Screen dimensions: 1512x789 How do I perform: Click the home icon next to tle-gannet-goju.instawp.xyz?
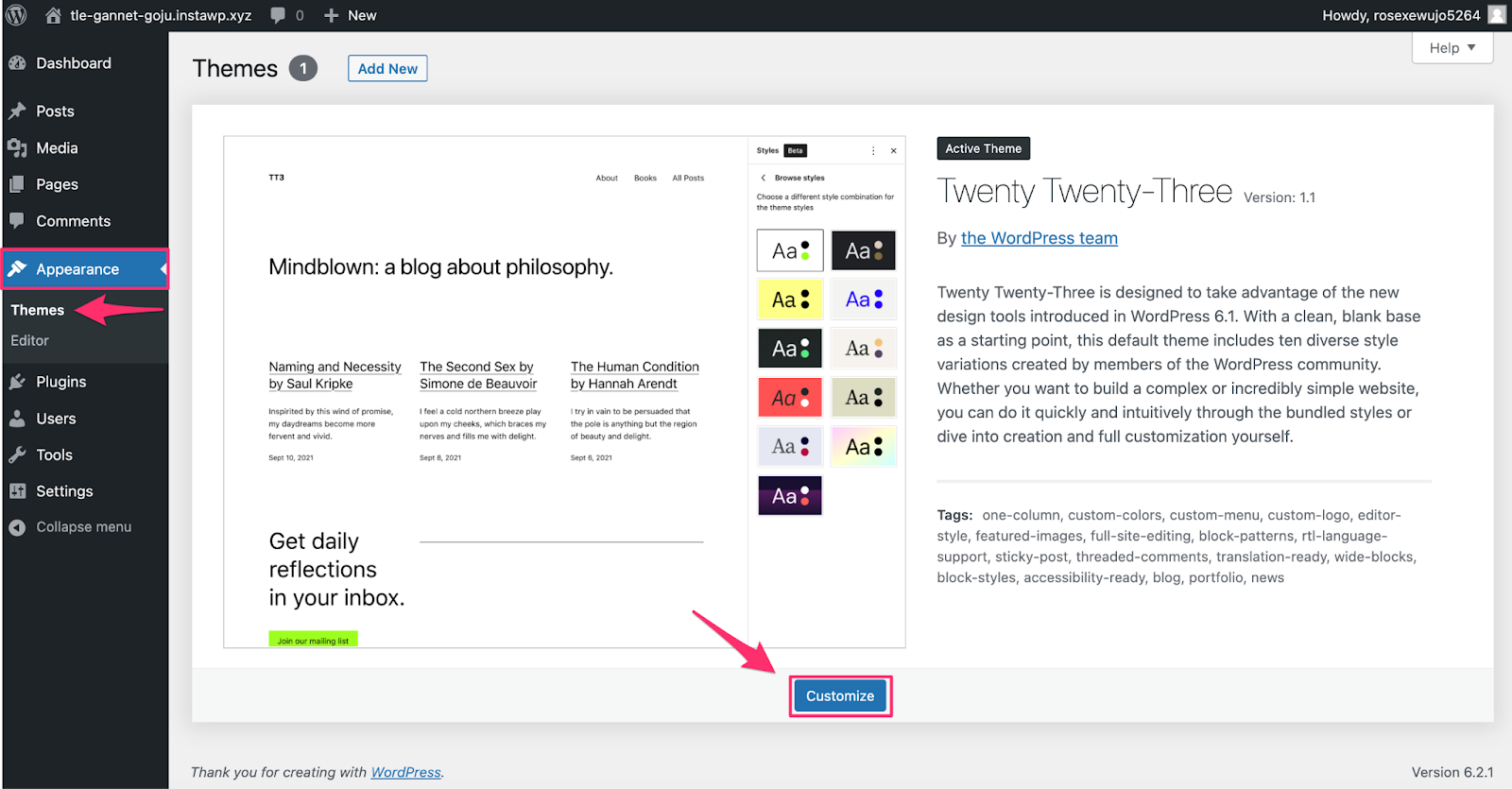(51, 14)
